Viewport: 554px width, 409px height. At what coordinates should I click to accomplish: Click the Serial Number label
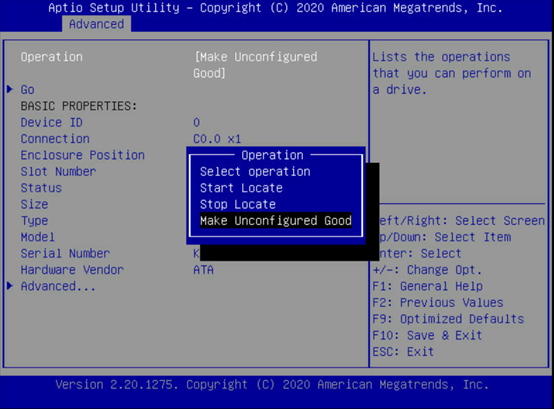click(x=65, y=253)
